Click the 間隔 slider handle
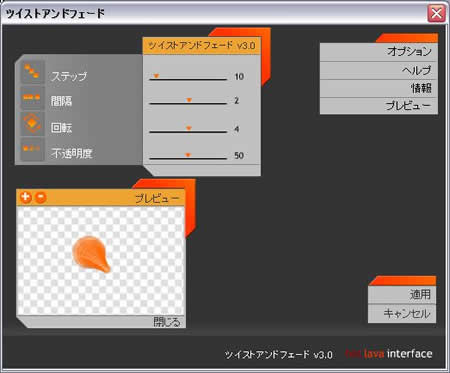Image resolution: width=450 pixels, height=373 pixels. coord(189,100)
